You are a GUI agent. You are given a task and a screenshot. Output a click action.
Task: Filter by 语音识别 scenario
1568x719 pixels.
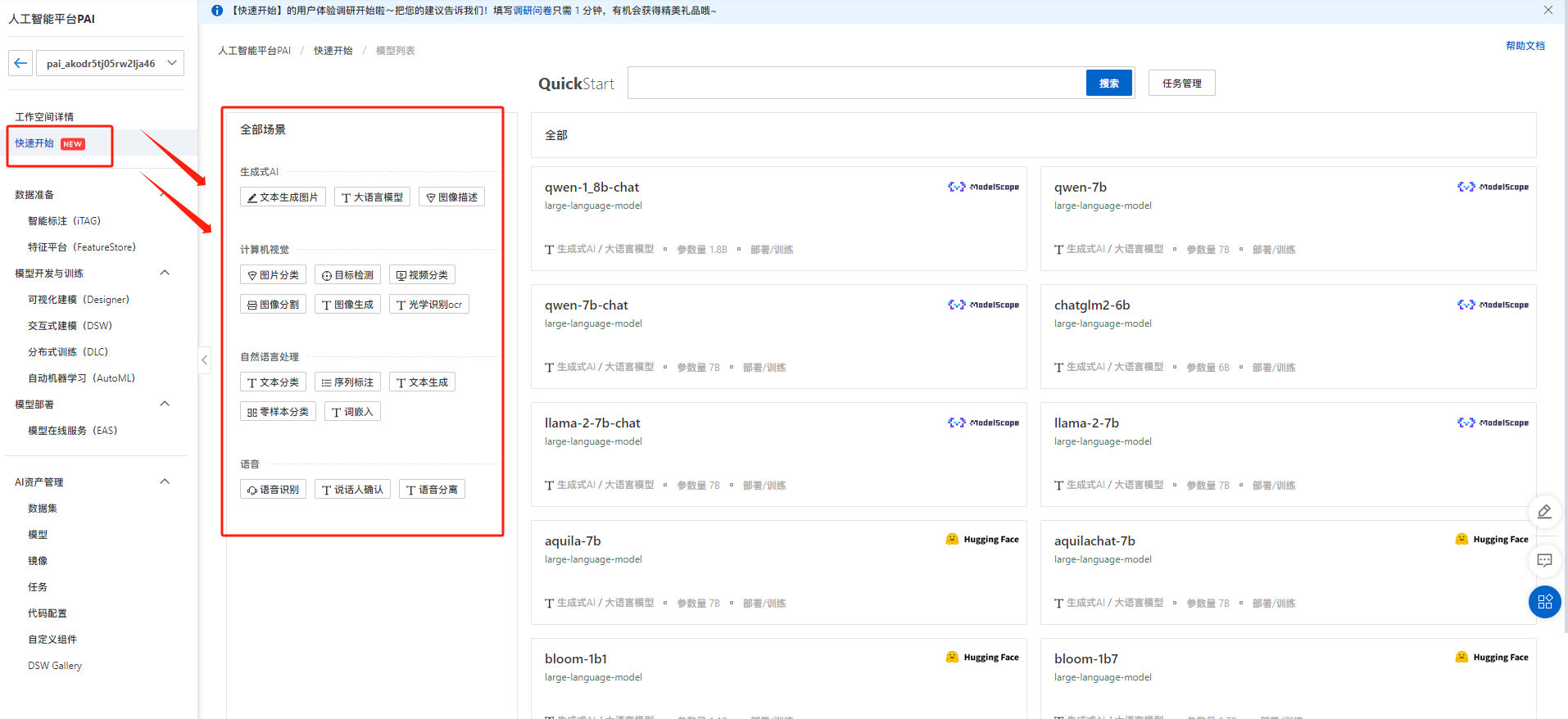click(x=273, y=490)
